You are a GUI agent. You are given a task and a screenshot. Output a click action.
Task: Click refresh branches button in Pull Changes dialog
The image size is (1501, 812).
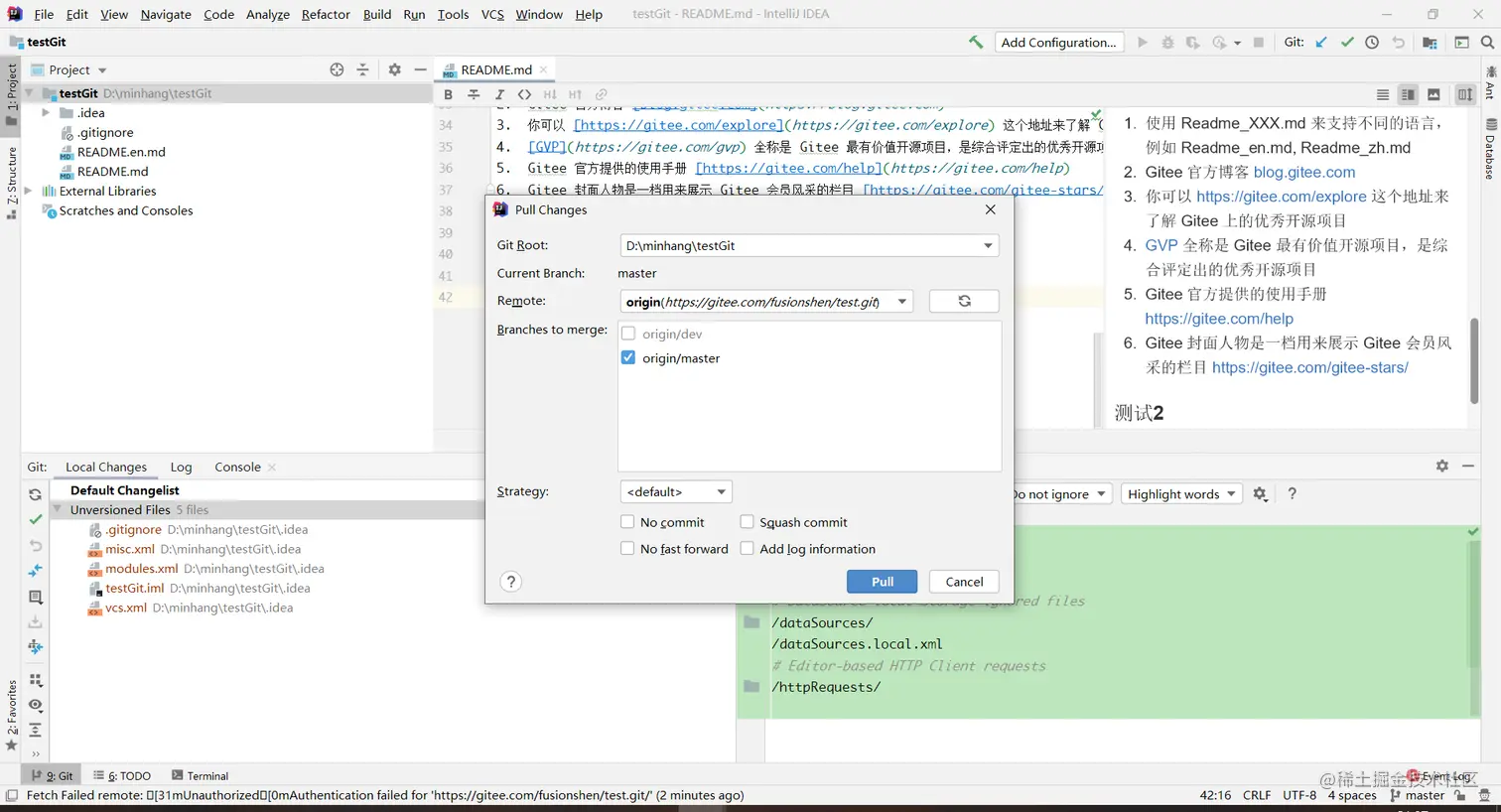964,301
